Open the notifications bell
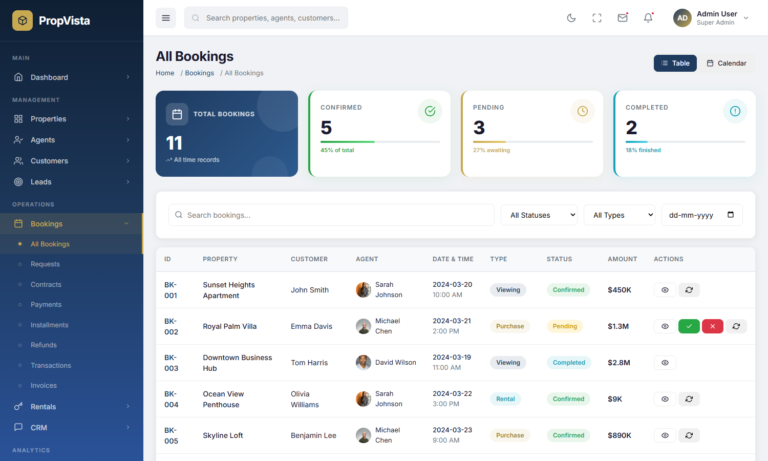 [x=648, y=18]
